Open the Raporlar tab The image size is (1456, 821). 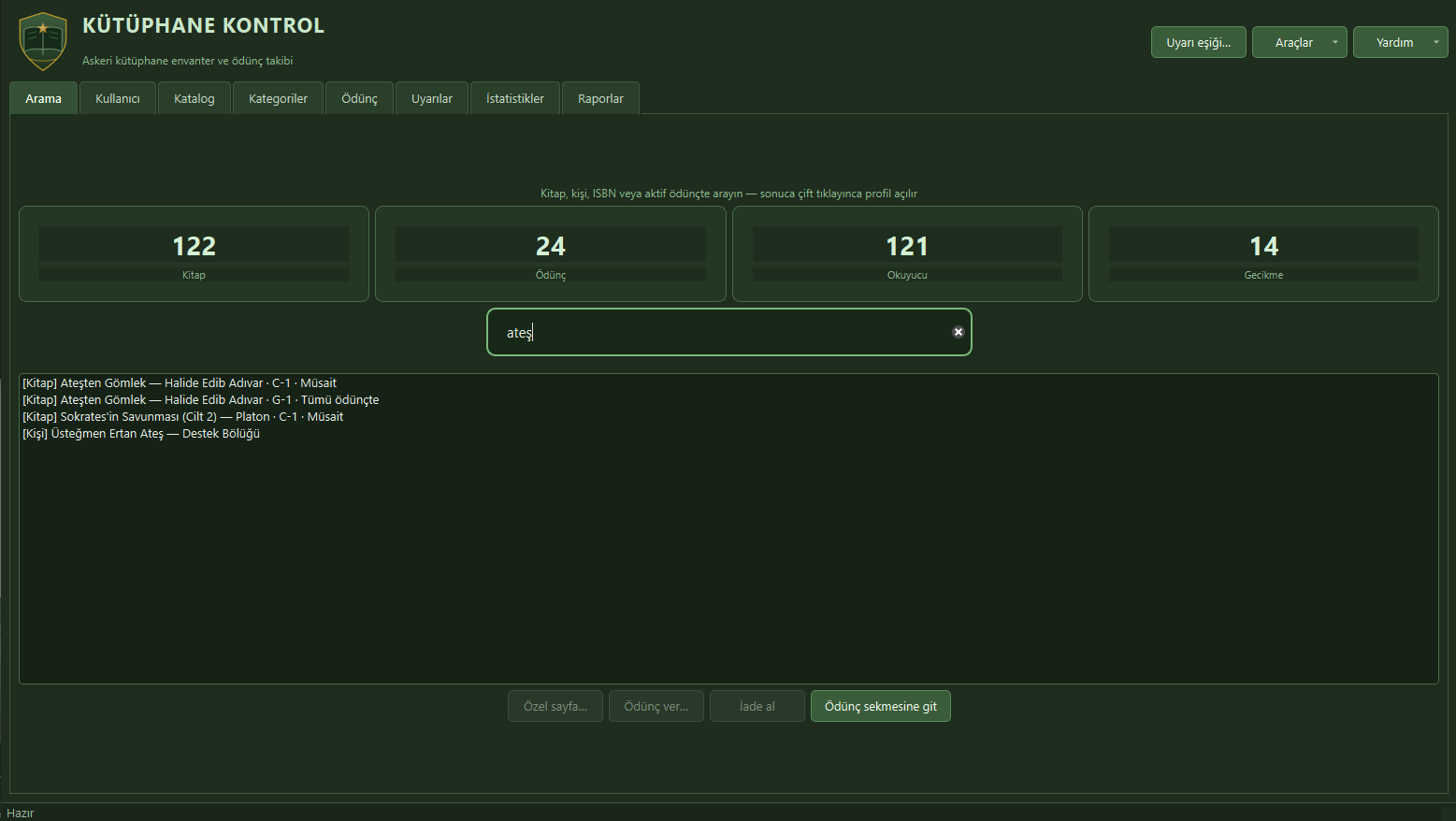tap(600, 98)
